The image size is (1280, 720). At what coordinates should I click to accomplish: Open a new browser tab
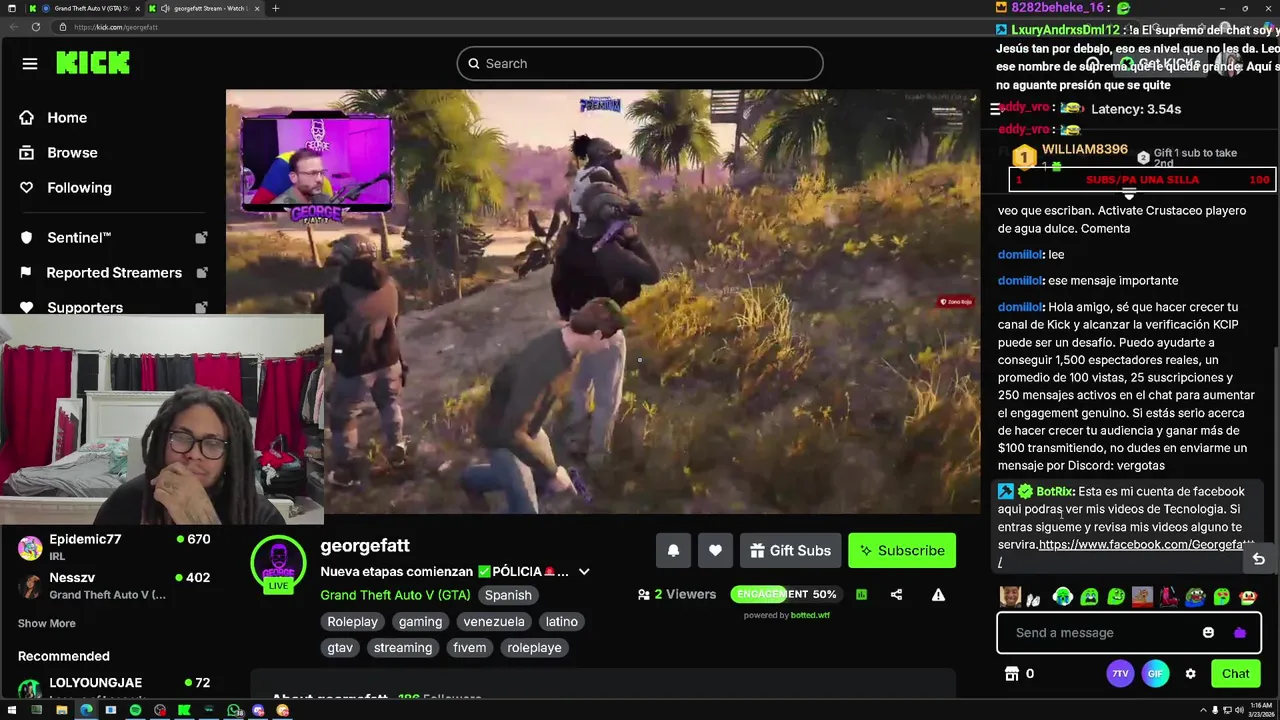tap(276, 8)
